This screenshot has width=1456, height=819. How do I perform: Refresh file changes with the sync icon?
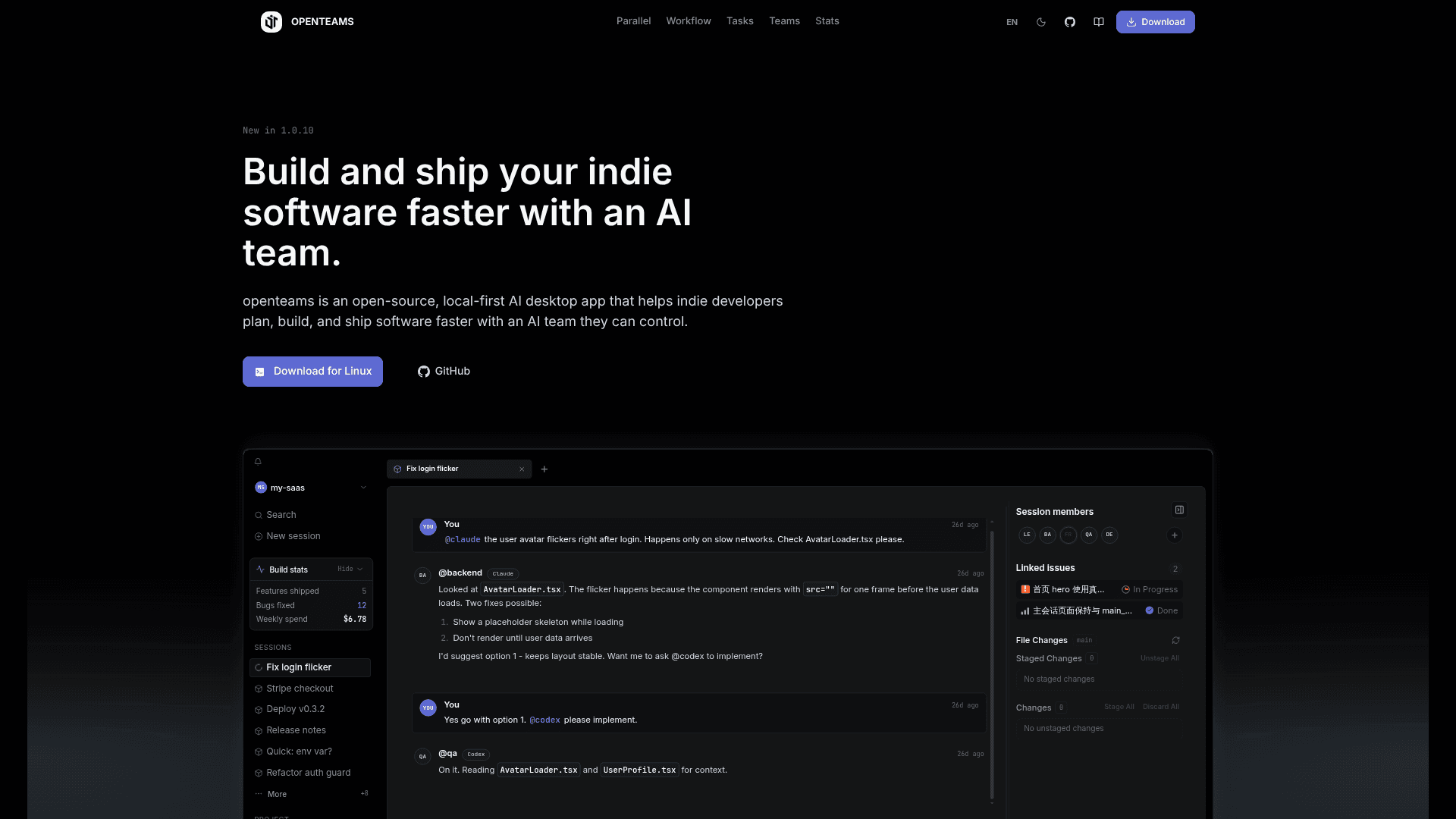pos(1175,640)
